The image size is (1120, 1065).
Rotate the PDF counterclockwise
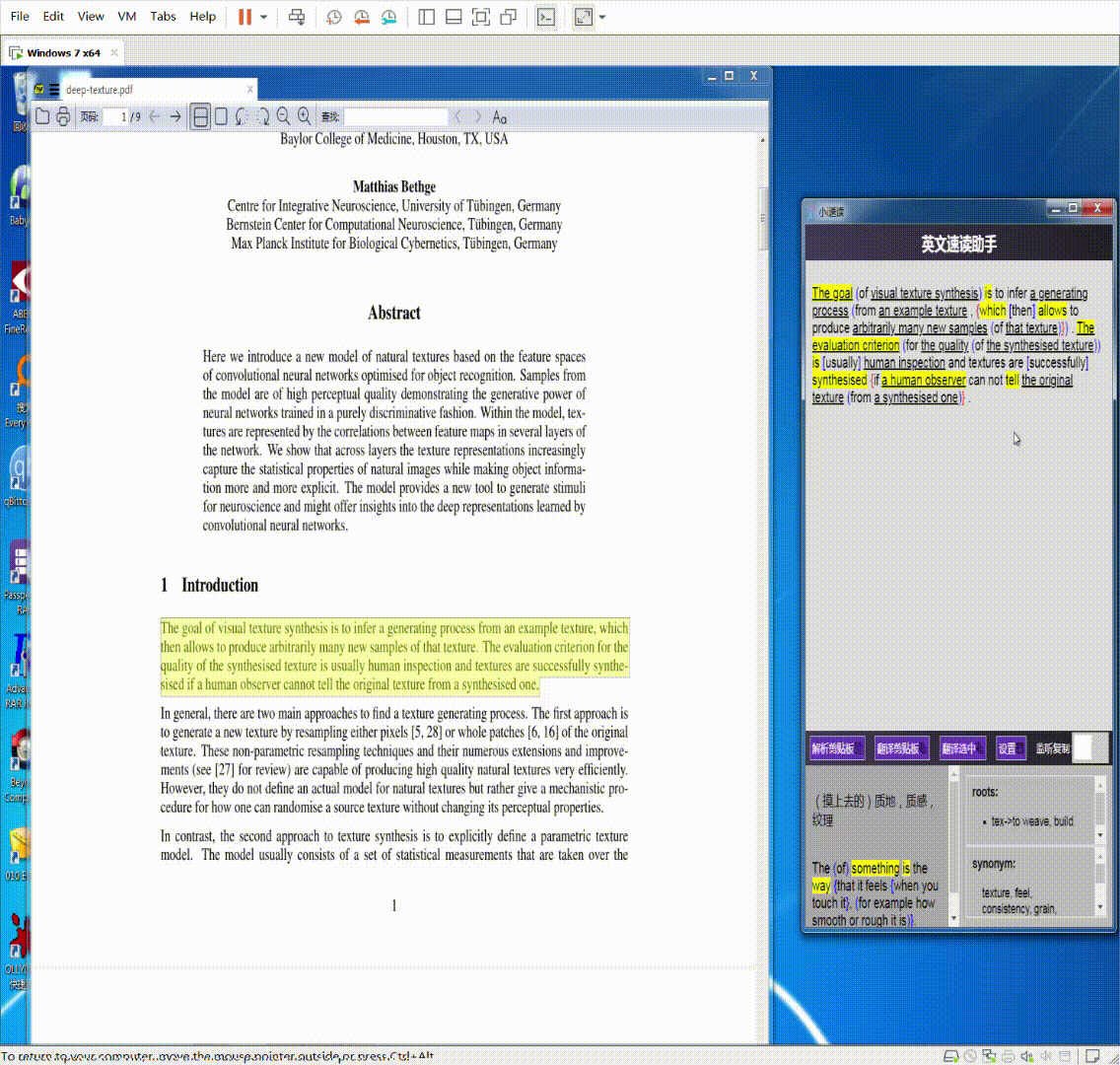243,116
